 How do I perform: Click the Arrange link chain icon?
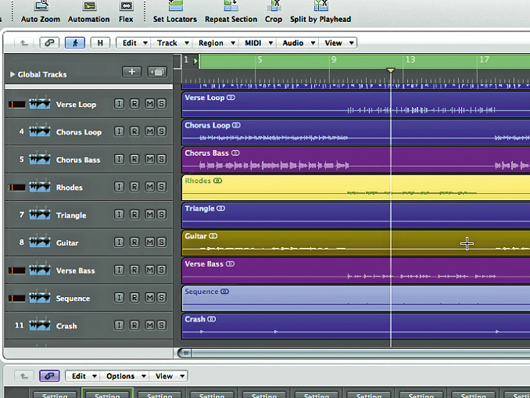click(x=49, y=43)
